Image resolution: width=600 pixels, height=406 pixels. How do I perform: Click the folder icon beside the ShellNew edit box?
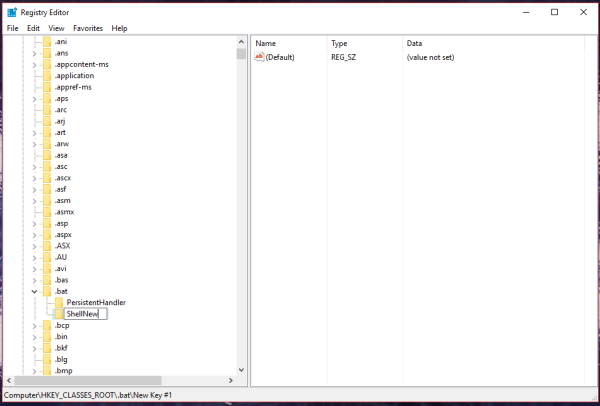[x=59, y=314]
